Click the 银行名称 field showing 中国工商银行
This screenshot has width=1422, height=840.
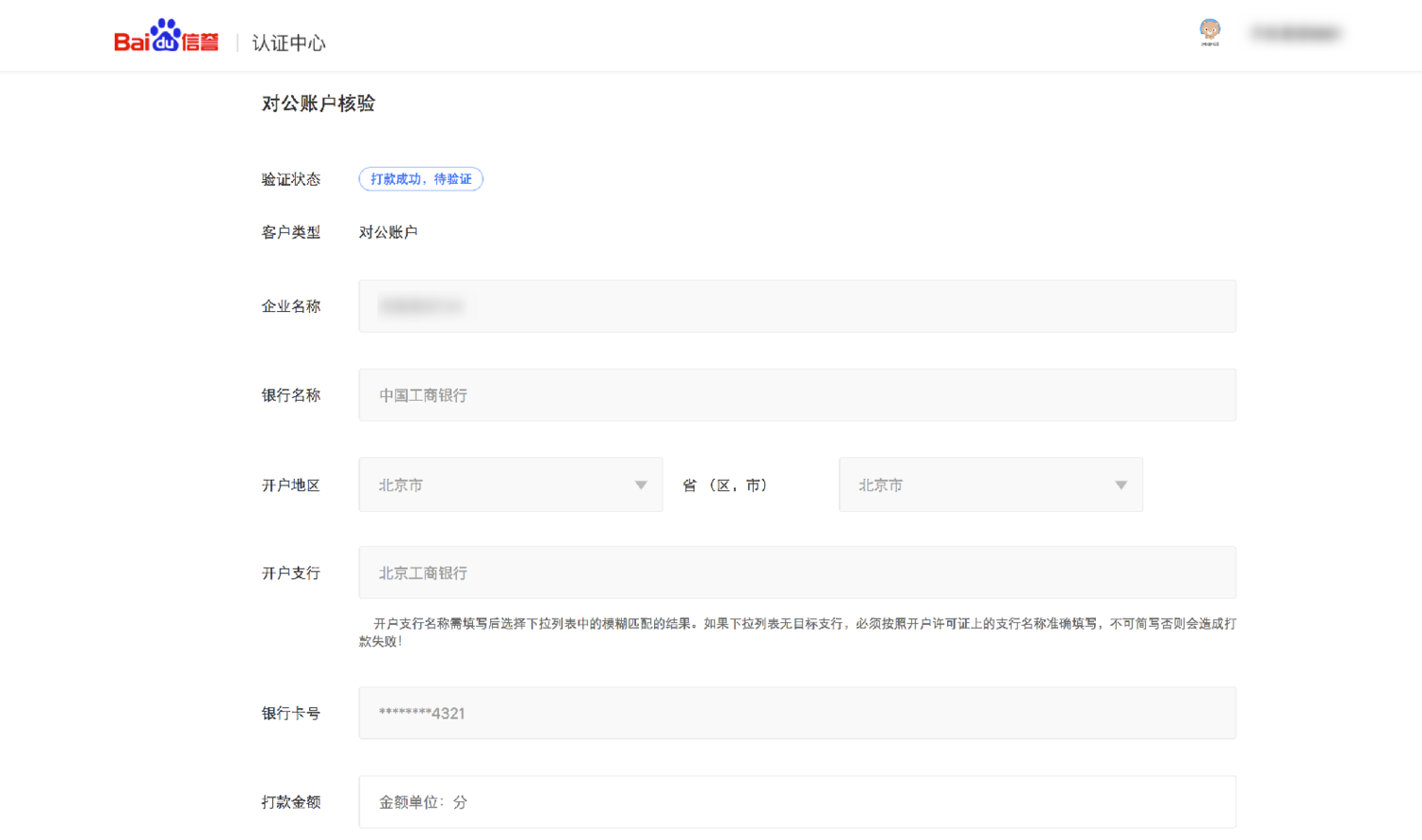coord(796,395)
